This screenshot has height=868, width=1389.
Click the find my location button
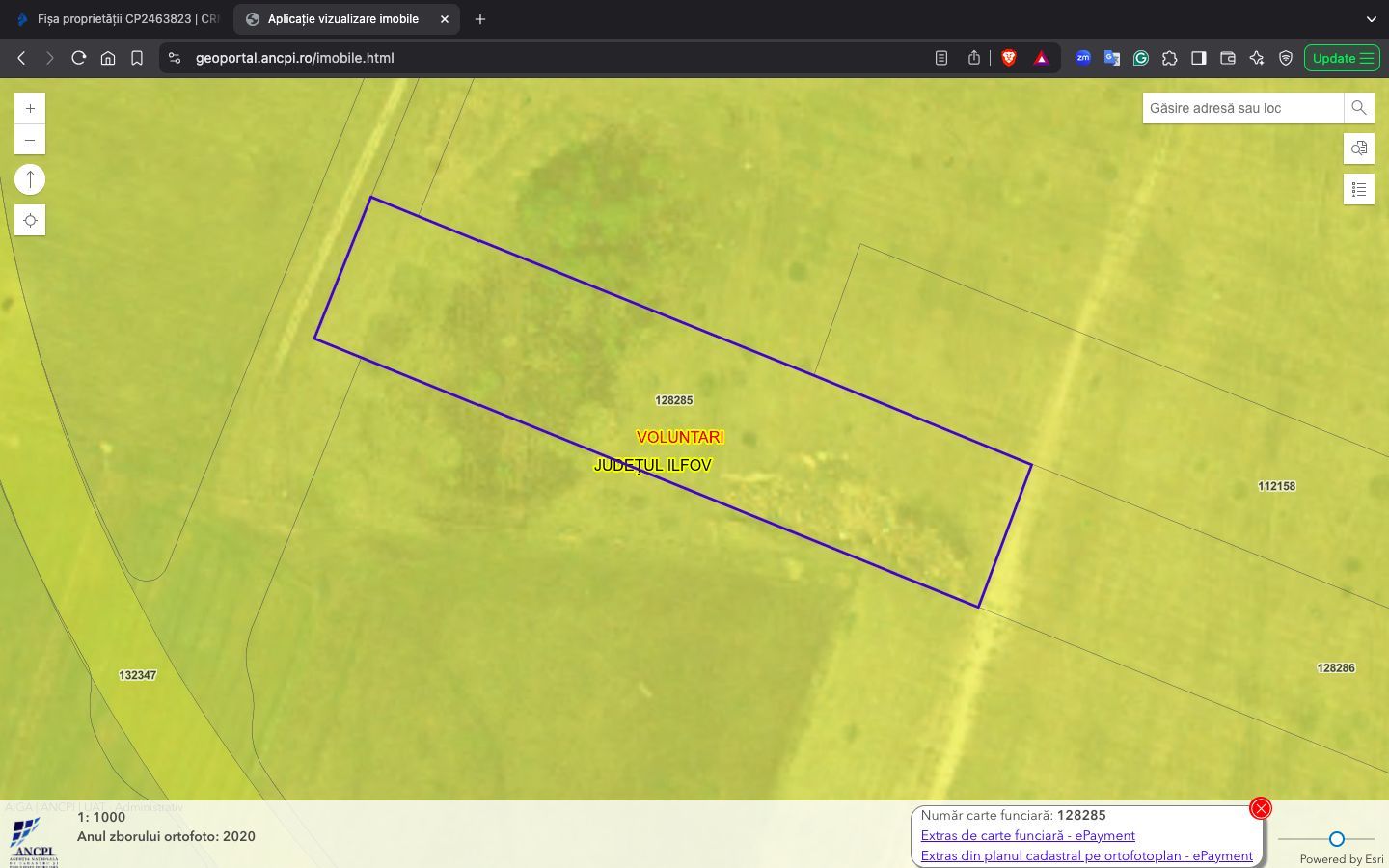point(30,221)
